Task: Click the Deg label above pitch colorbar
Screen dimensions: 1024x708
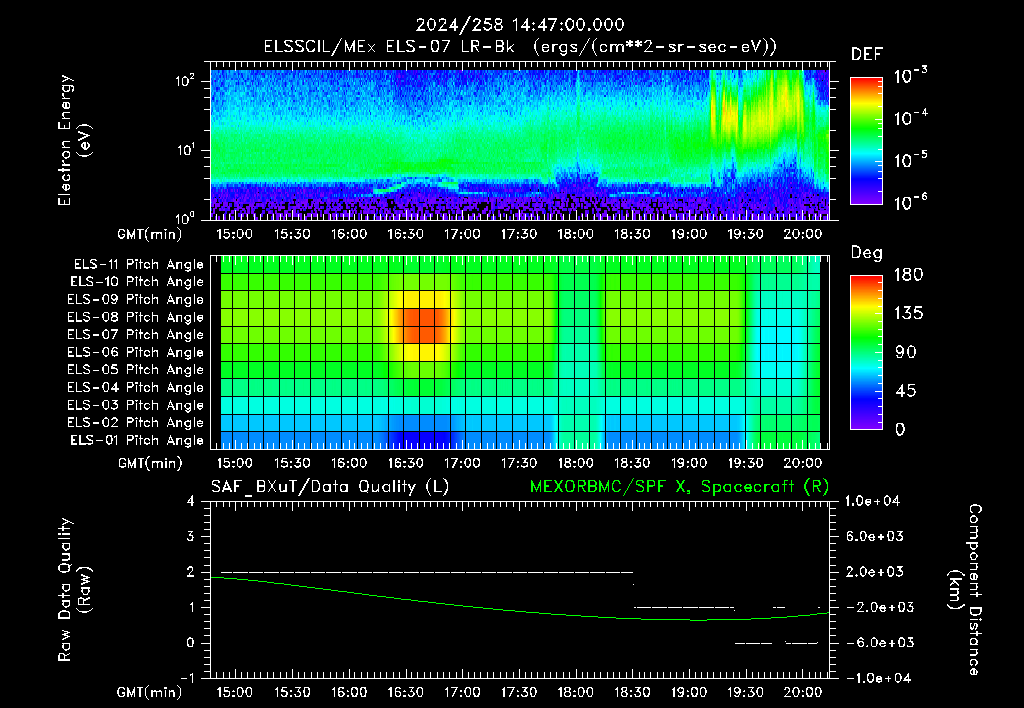Action: 867,253
